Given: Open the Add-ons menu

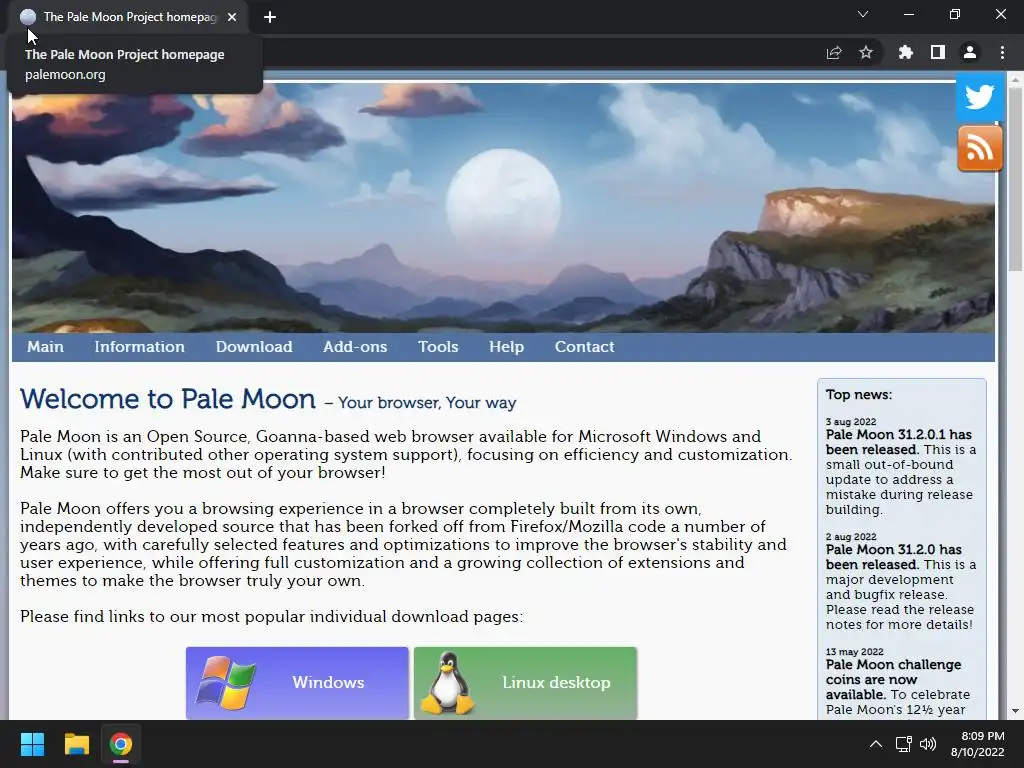Looking at the screenshot, I should [355, 347].
